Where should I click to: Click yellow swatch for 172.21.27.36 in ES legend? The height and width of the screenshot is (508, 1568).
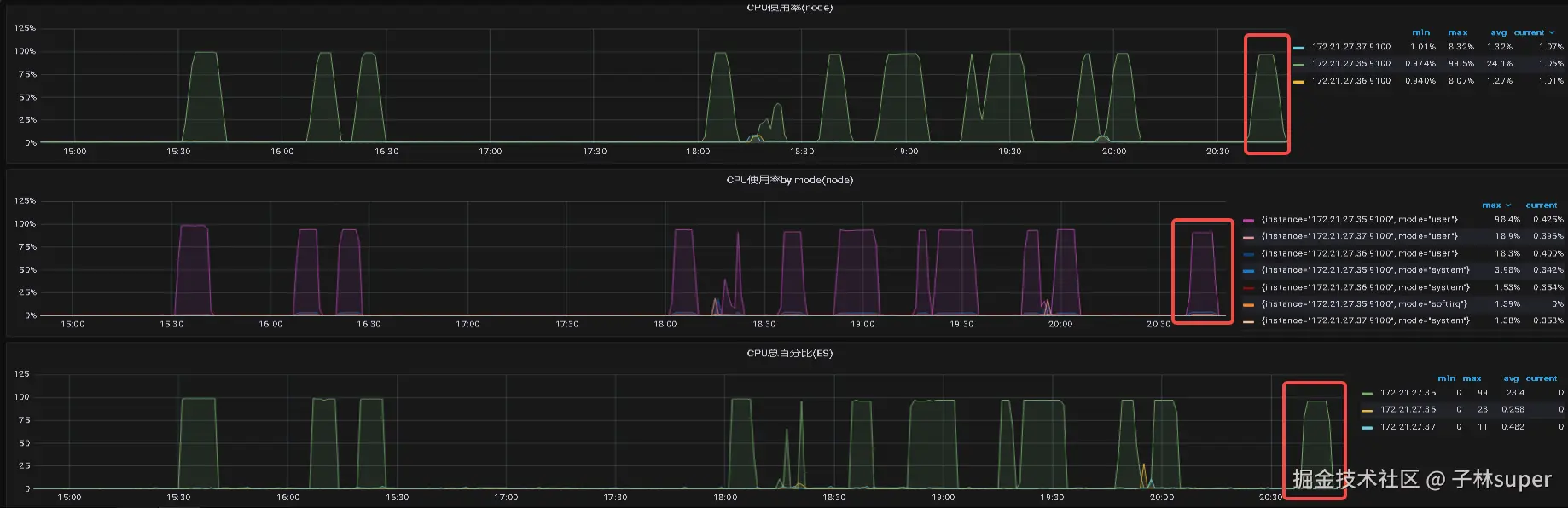coord(1368,410)
